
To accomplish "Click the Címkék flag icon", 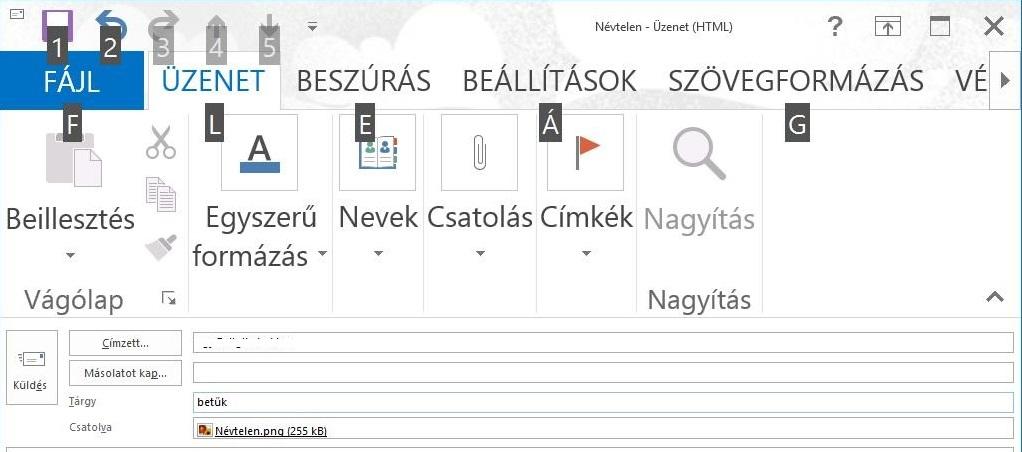I will (x=586, y=153).
